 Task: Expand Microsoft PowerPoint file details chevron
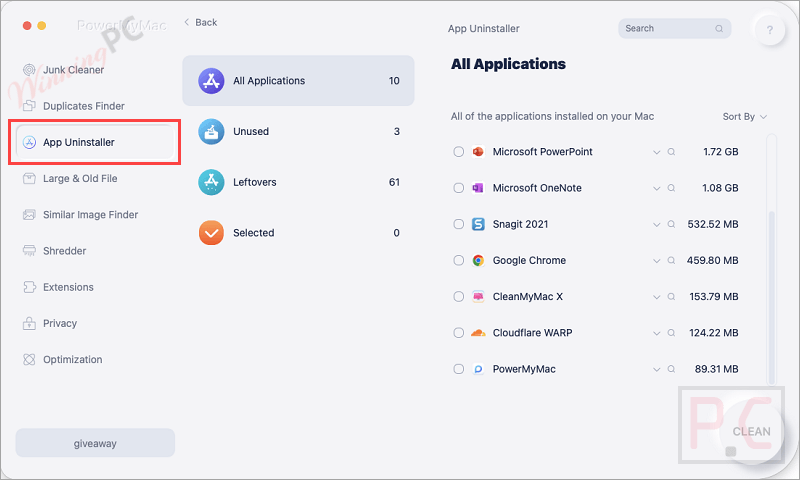(x=657, y=152)
